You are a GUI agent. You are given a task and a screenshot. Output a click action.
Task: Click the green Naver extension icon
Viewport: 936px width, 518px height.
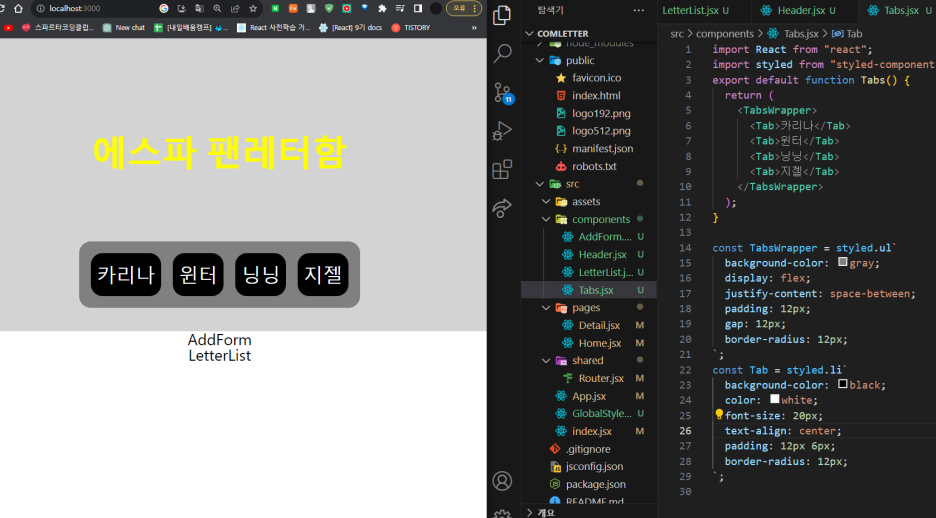(275, 8)
